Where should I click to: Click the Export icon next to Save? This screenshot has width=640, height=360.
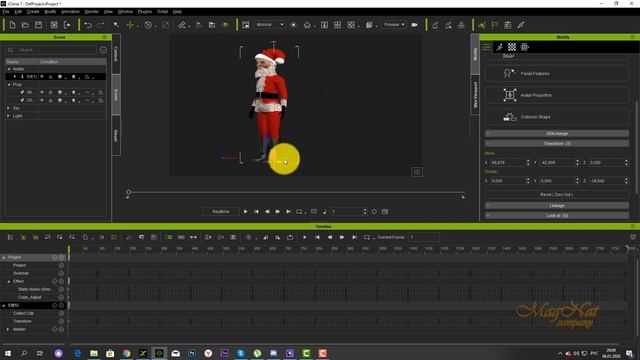[67, 25]
